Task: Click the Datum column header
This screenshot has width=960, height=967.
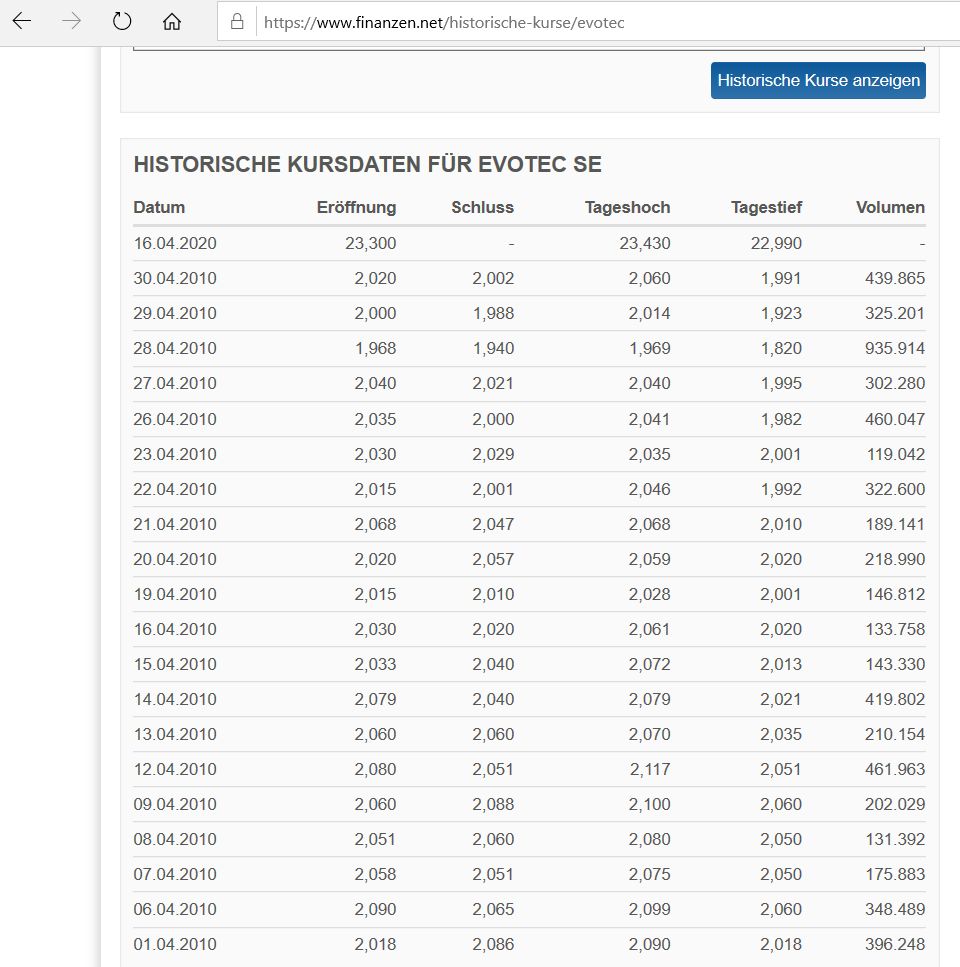Action: pos(159,207)
